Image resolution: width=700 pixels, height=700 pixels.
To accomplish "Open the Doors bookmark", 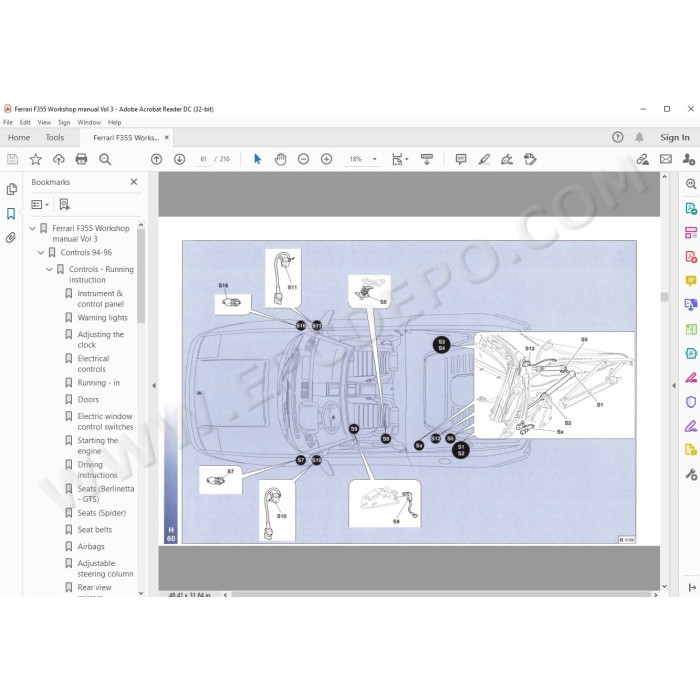I will click(x=88, y=400).
